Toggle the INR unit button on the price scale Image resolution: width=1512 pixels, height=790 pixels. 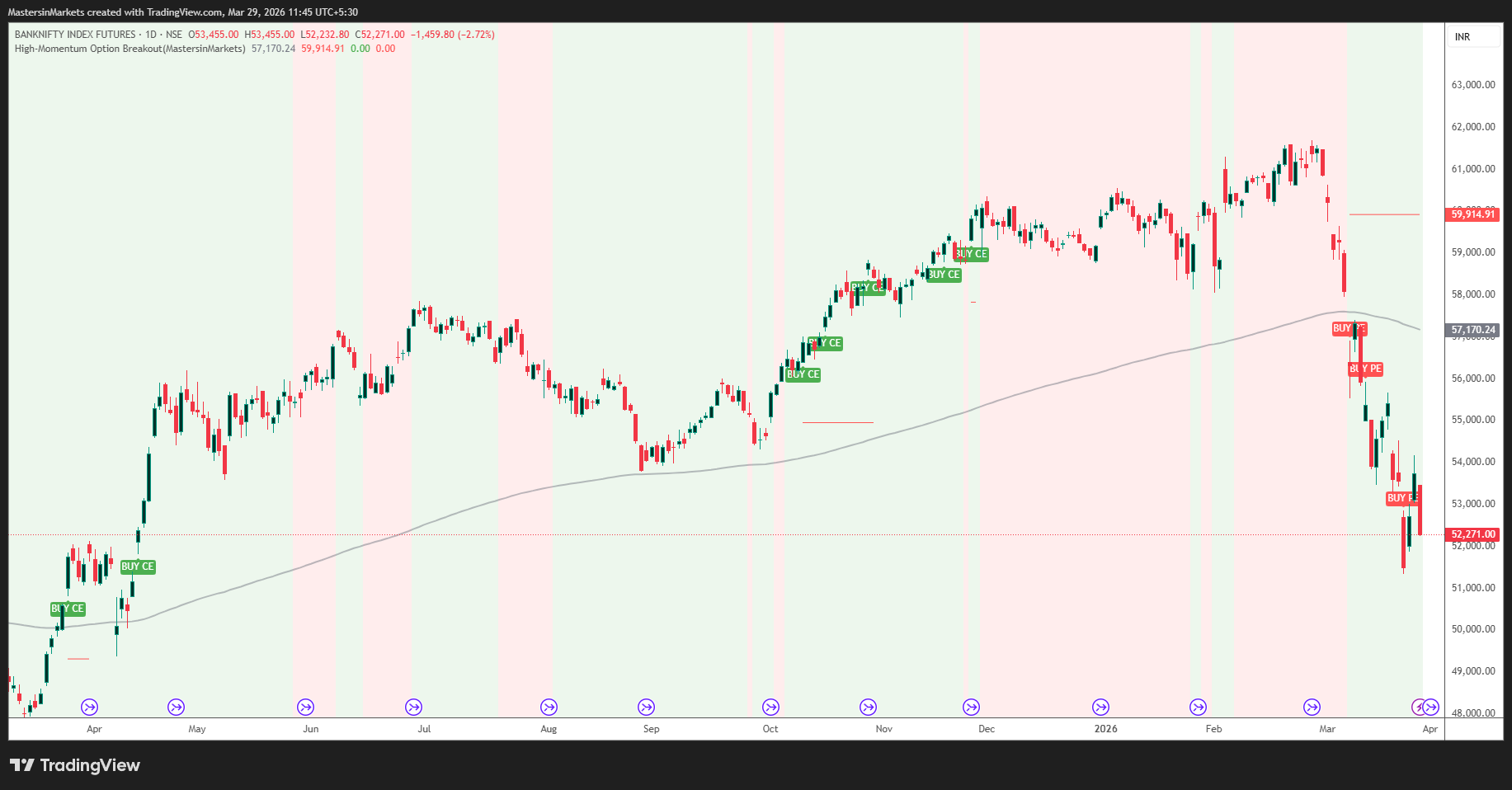[1473, 36]
